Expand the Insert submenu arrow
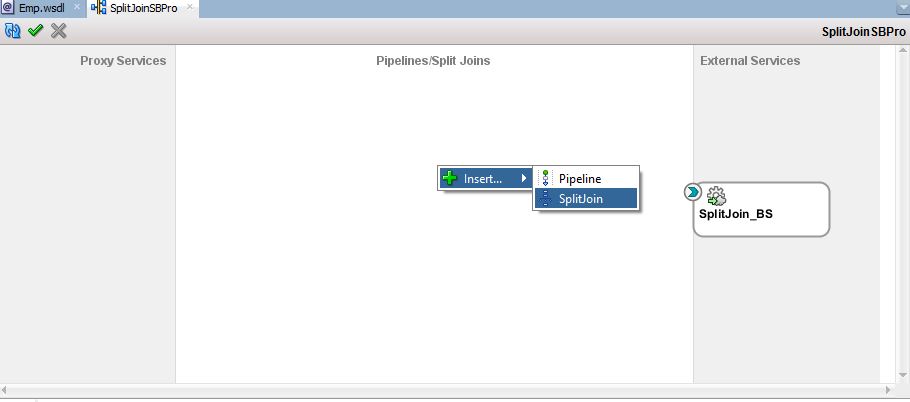 coord(524,178)
